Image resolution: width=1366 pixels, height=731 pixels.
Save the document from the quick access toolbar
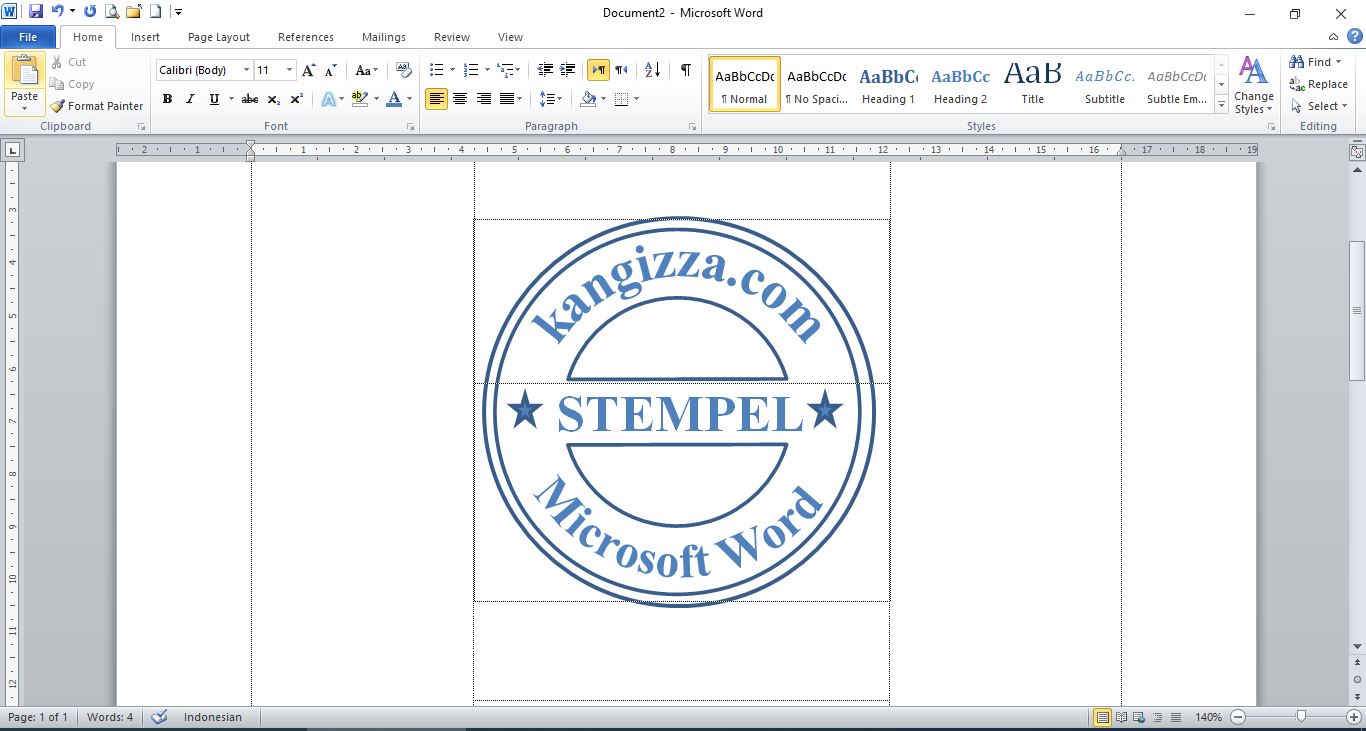click(36, 12)
